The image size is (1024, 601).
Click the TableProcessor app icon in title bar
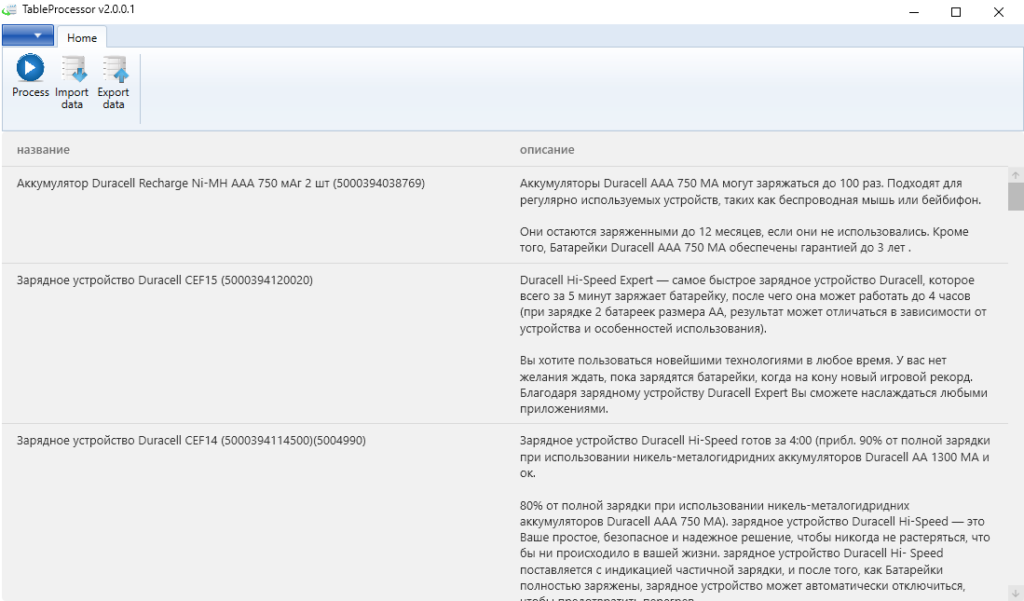9,10
